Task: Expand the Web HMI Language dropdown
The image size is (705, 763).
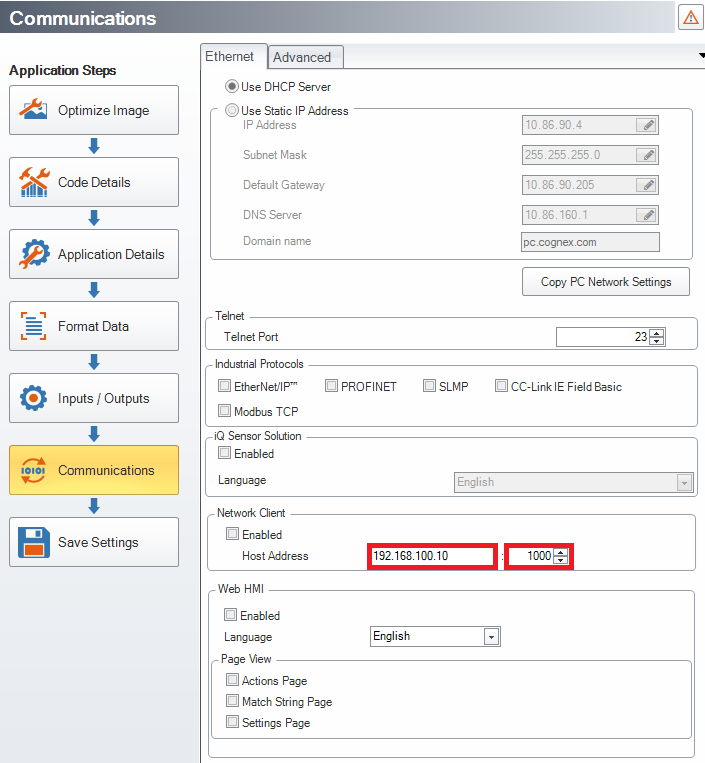Action: point(491,636)
